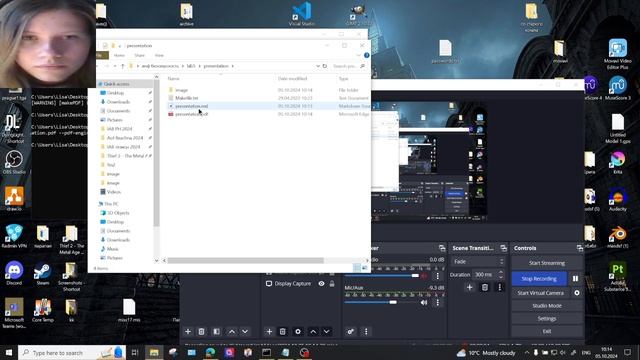Pop out the Controls dock
This screenshot has width=640, height=360.
click(x=580, y=248)
